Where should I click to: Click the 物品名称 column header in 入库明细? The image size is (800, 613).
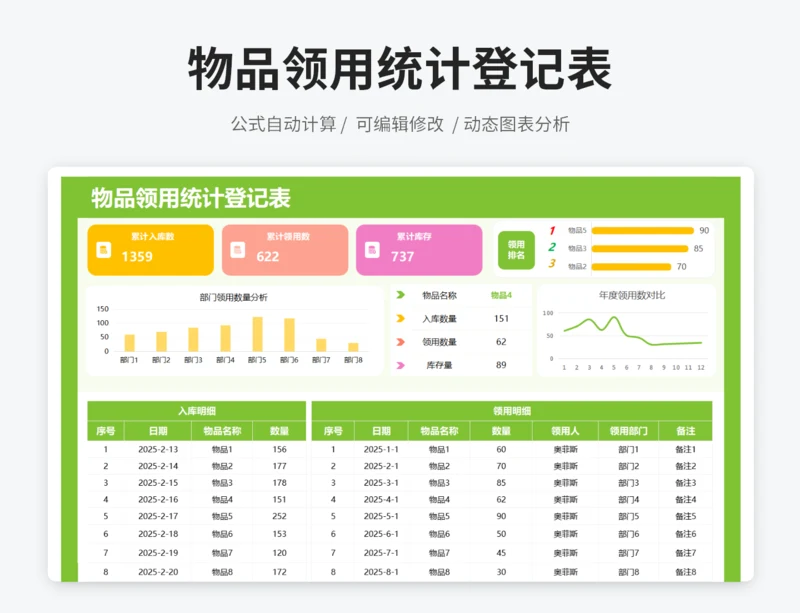coord(222,431)
